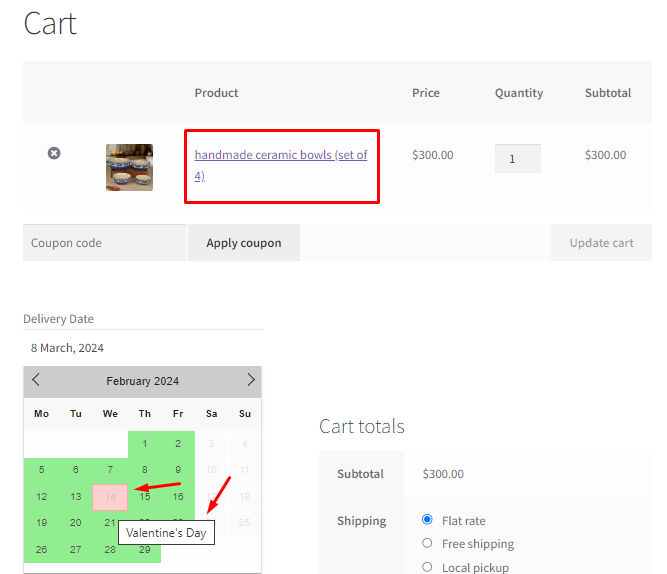The width and height of the screenshot is (667, 574).
Task: Select the Local pickup shipping option
Action: pos(427,567)
